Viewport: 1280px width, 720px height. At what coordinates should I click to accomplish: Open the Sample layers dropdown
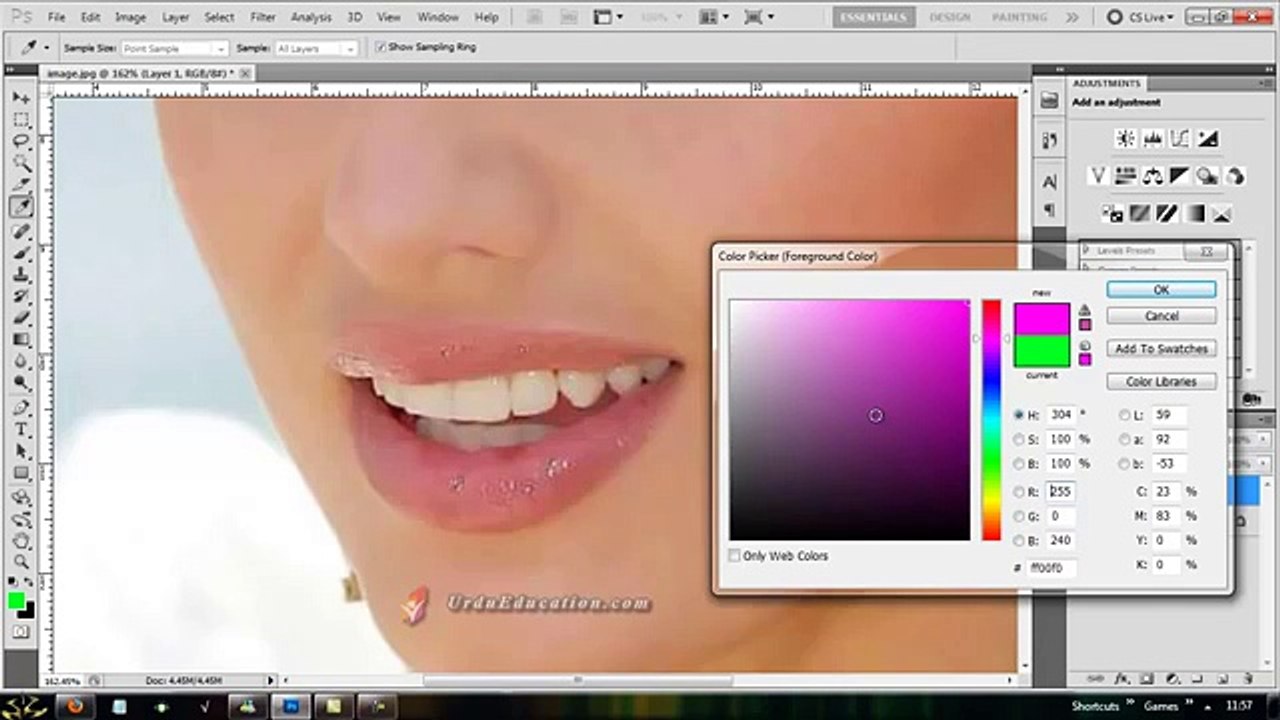click(315, 48)
